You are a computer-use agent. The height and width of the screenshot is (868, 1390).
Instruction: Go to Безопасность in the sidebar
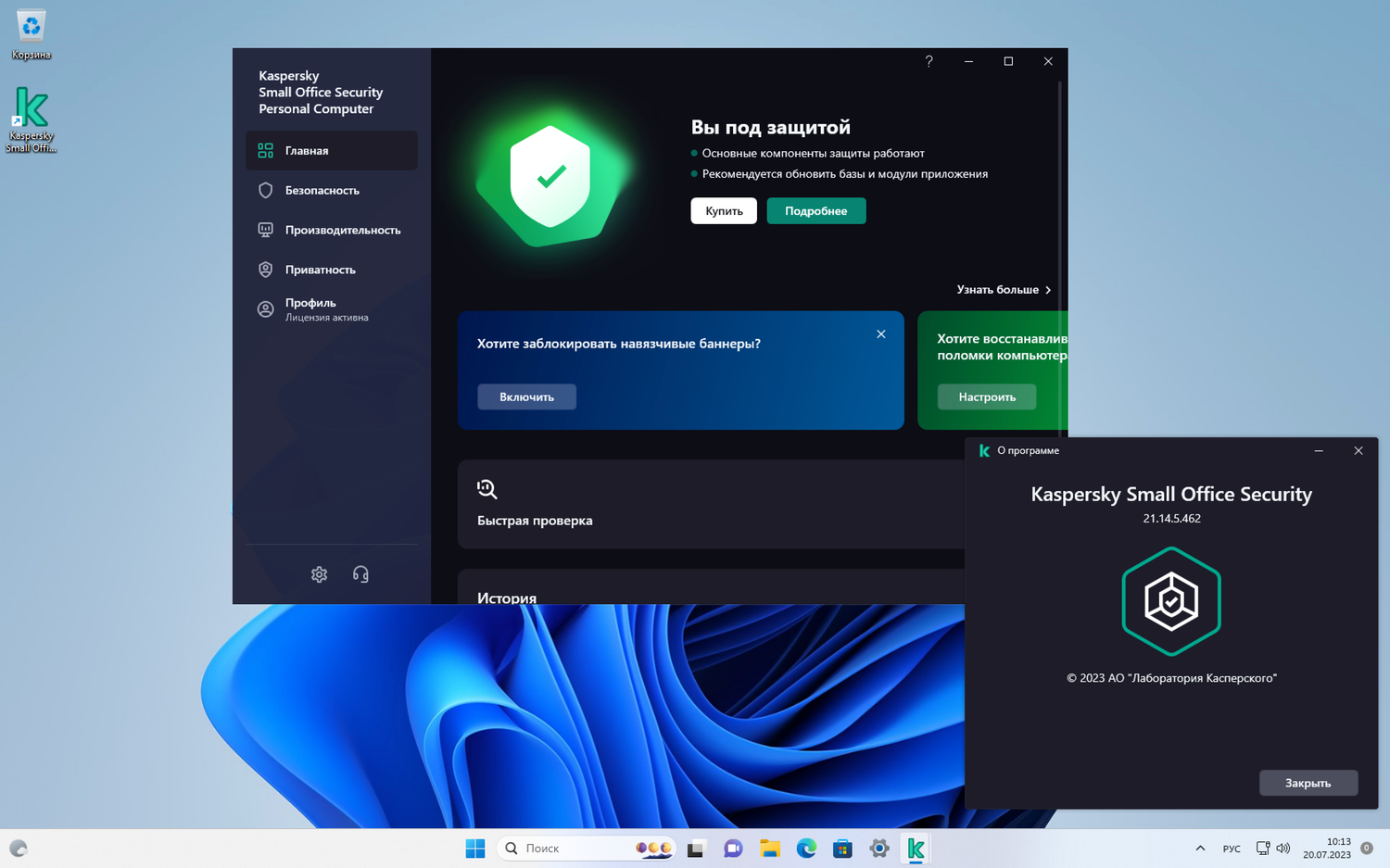pos(332,190)
